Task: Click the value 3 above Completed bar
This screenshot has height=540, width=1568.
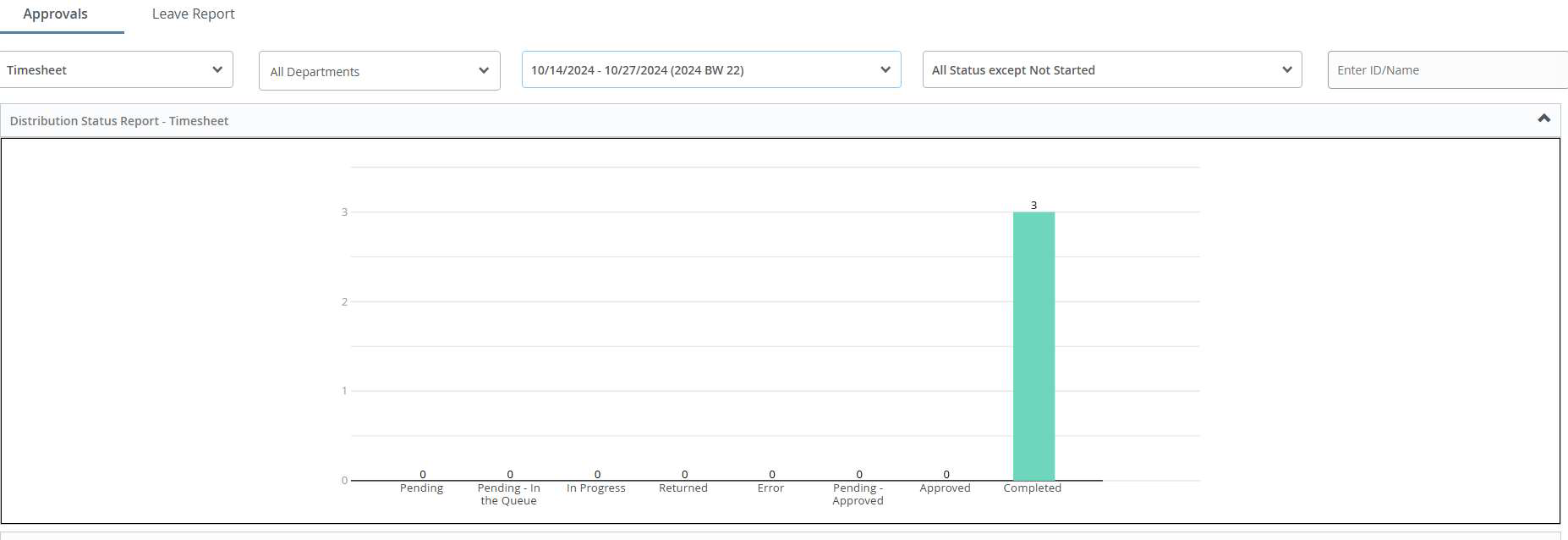Action: [x=1033, y=206]
